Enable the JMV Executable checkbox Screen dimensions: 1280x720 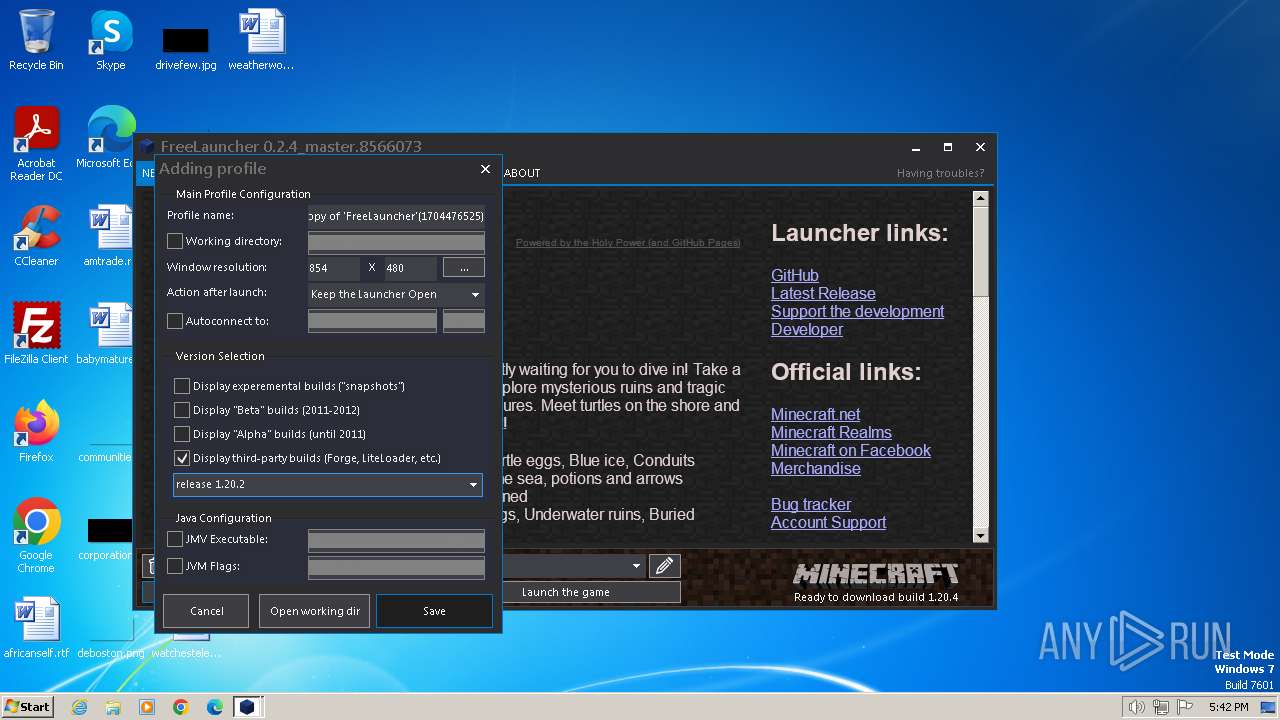point(175,539)
